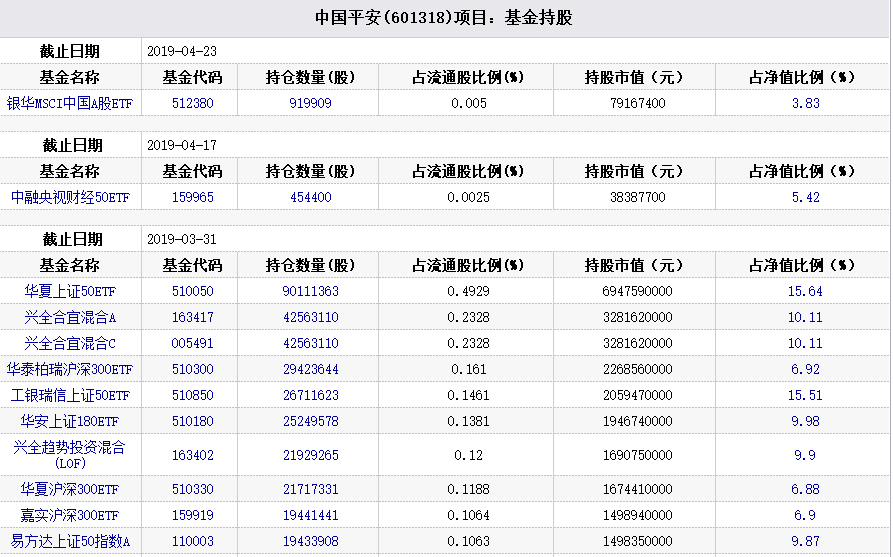
Task: Click net value ratio 6.92
Action: pos(805,370)
